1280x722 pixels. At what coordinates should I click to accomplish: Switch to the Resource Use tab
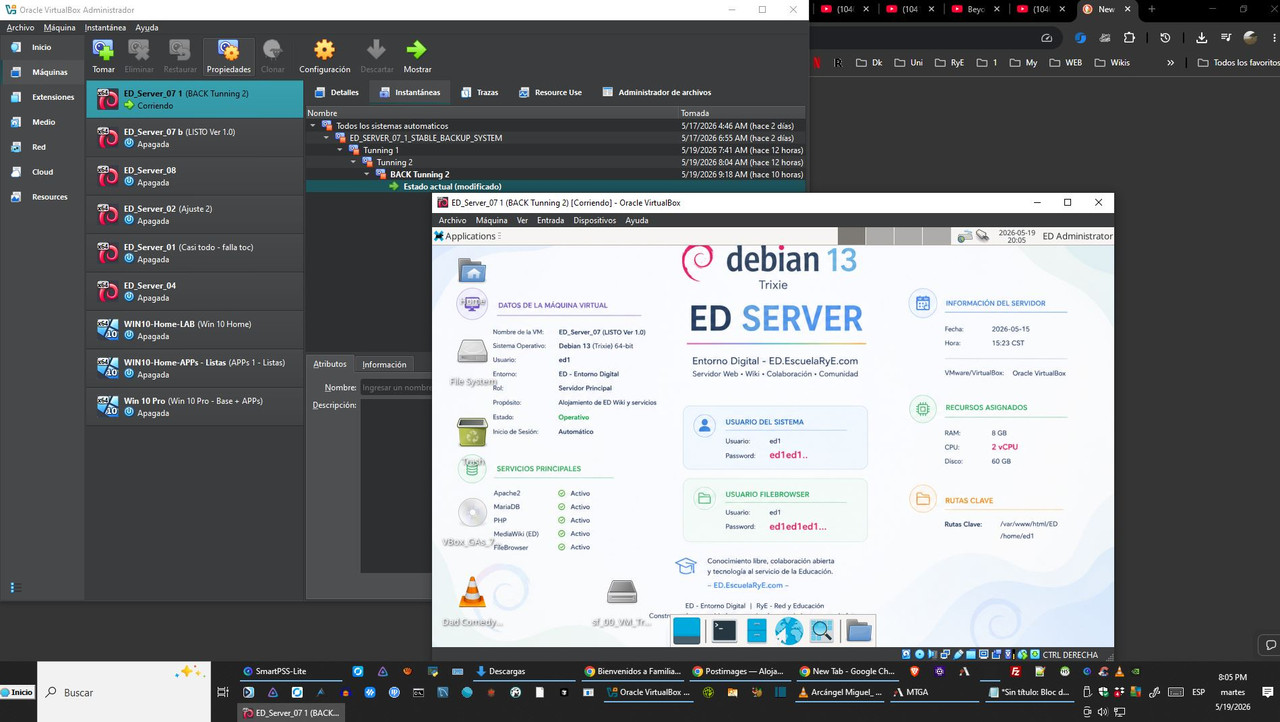pos(550,92)
